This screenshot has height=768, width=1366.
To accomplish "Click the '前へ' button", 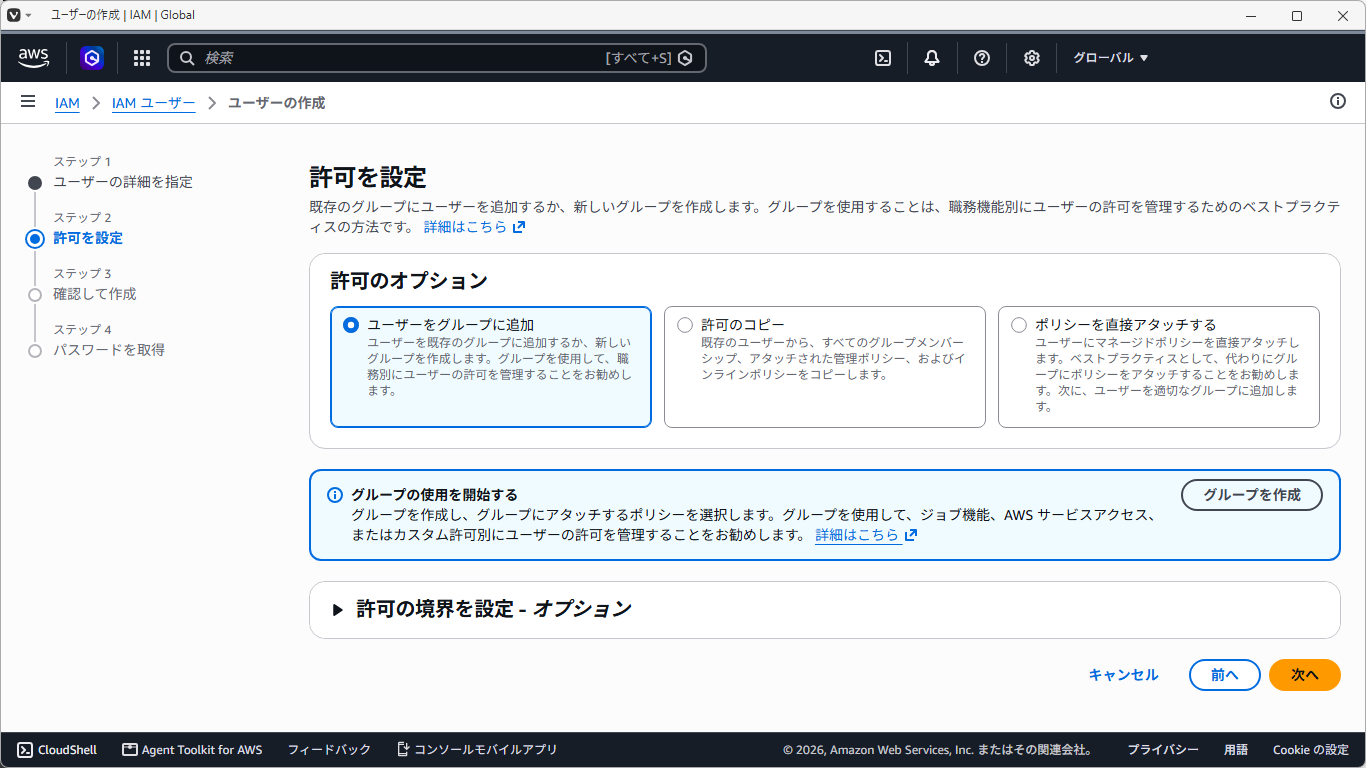I will tap(1225, 675).
